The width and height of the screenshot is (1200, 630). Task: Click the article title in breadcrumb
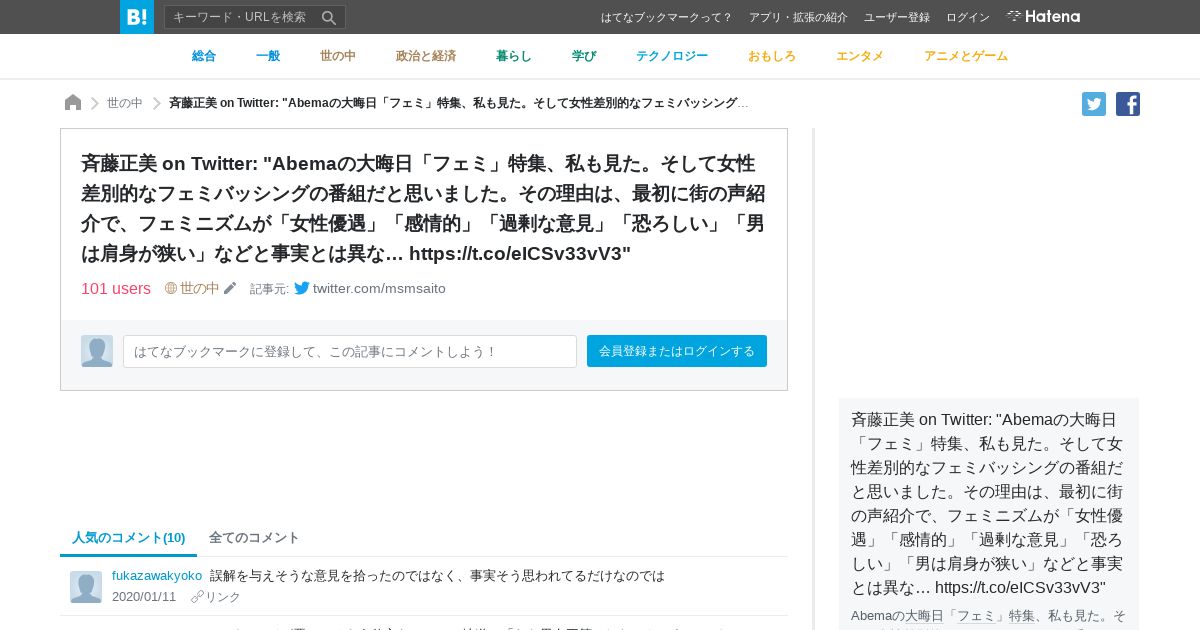tap(459, 103)
